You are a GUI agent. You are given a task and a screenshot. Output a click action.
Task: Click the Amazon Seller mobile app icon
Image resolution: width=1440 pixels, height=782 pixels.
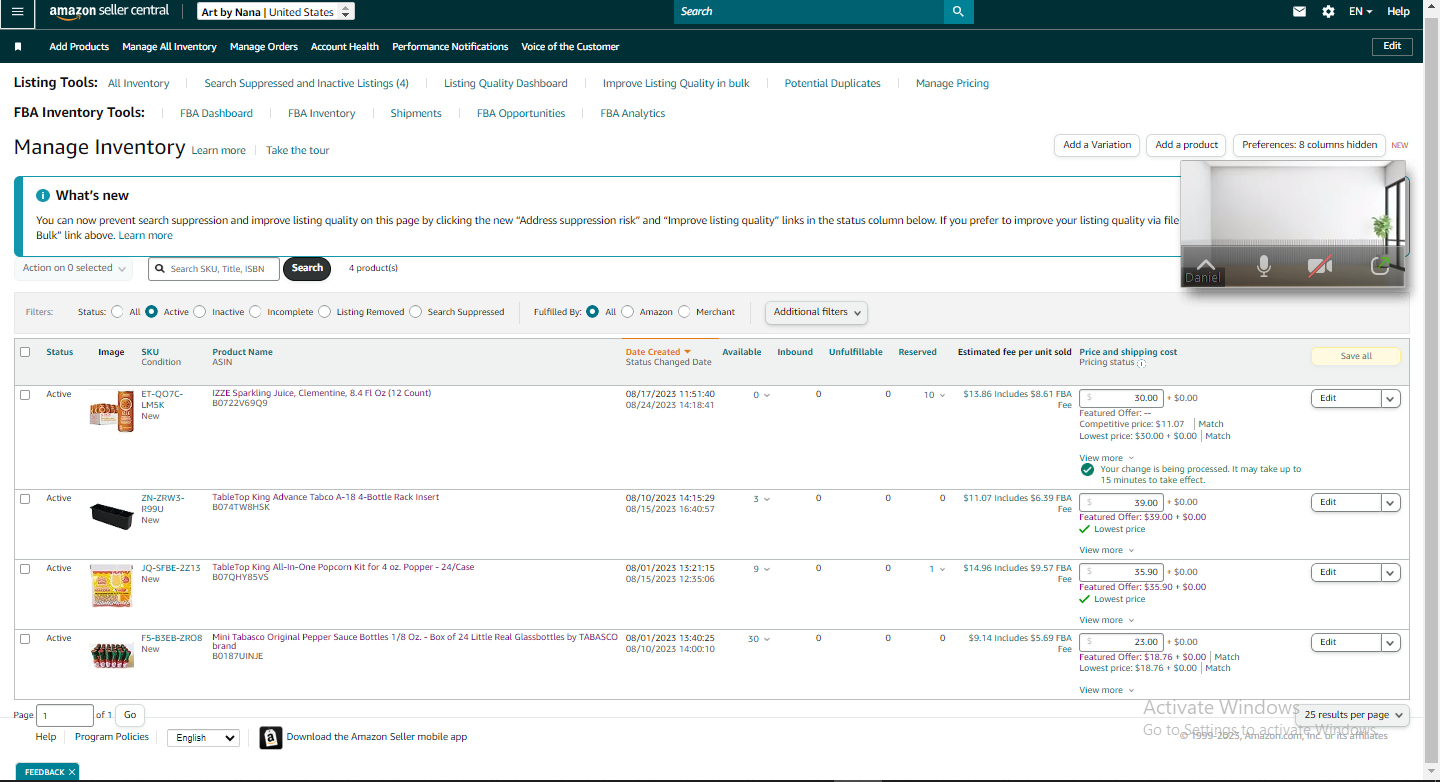[271, 738]
